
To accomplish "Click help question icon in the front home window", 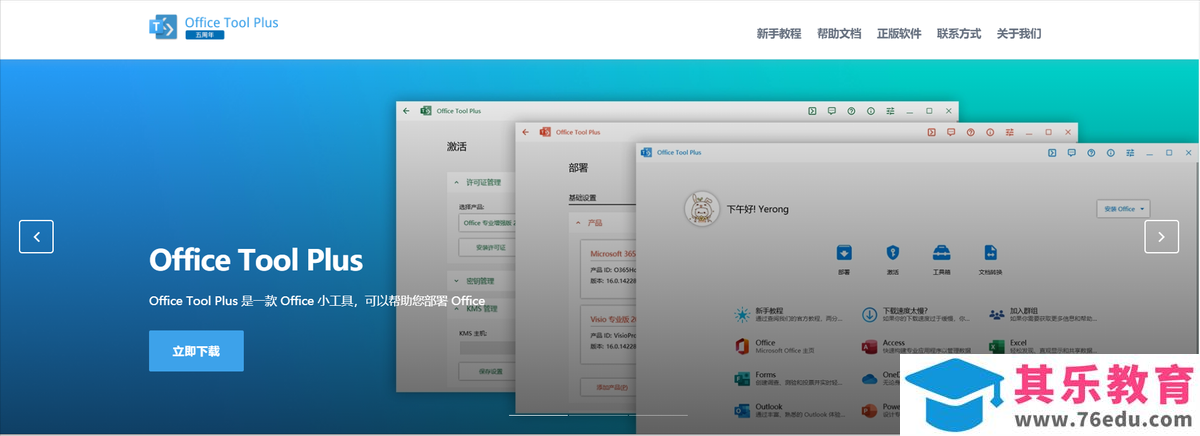I will (1091, 153).
